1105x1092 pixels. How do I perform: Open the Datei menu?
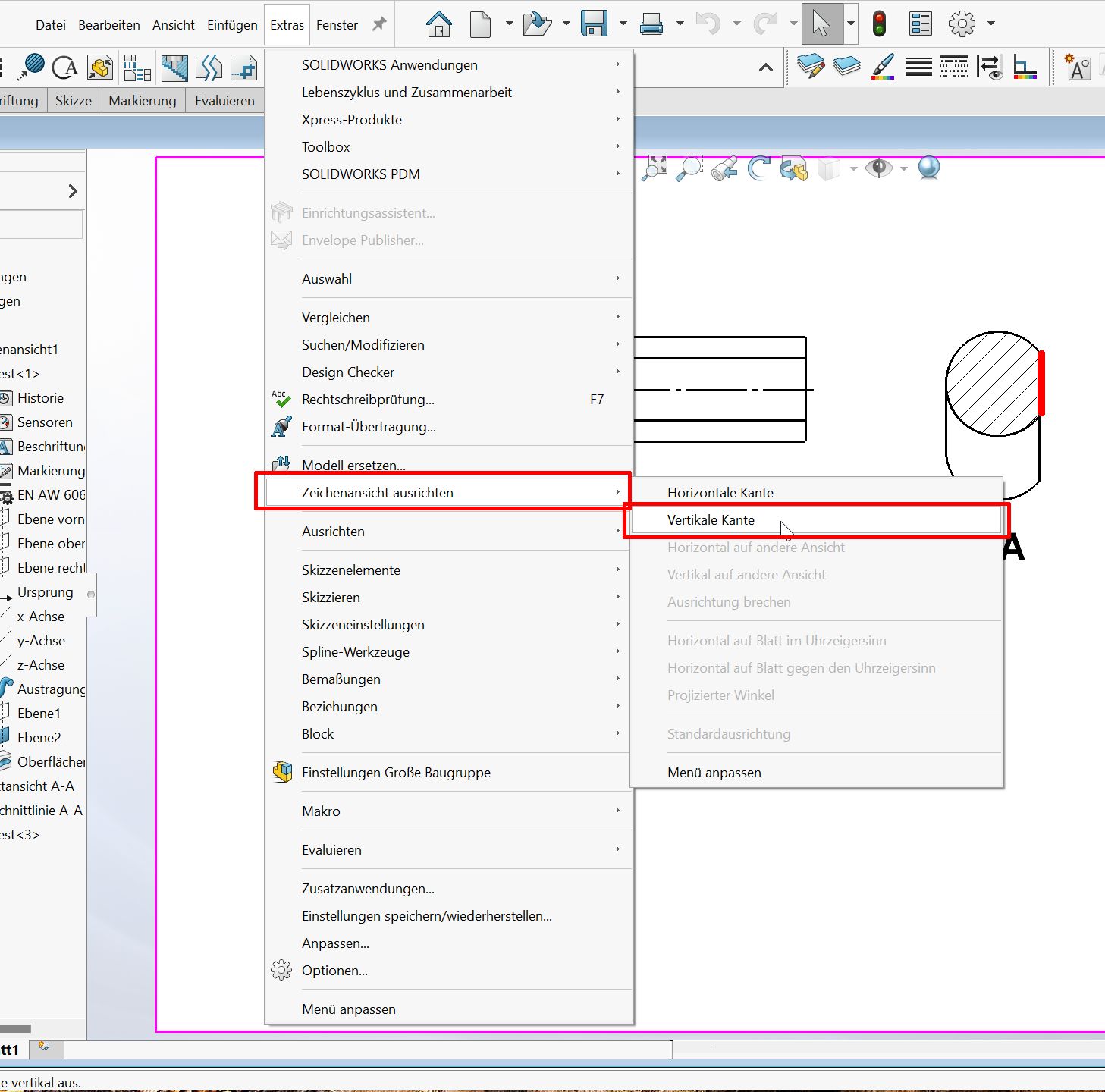tap(51, 25)
